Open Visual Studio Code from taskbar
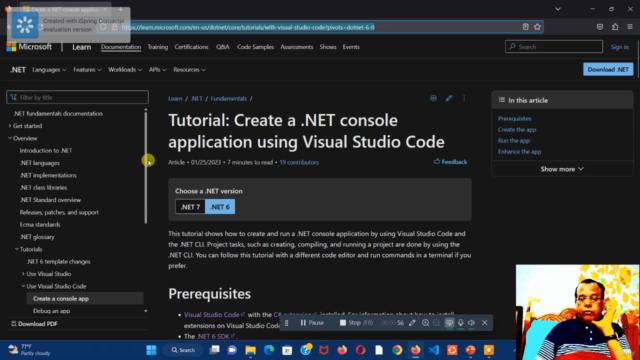640x360 pixels. pyautogui.click(x=434, y=350)
